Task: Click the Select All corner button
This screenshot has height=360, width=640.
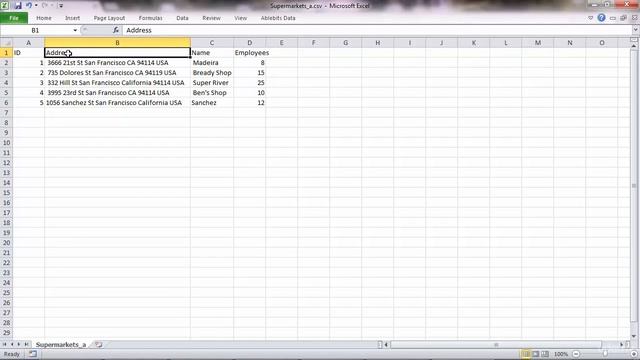Action: pos(6,42)
